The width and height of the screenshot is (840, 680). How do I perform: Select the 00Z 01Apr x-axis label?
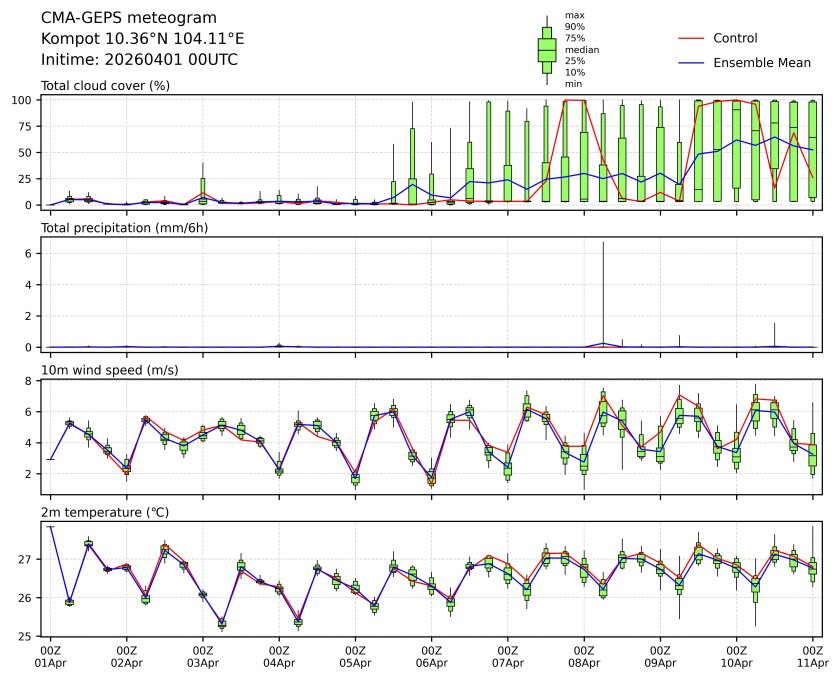pos(50,656)
